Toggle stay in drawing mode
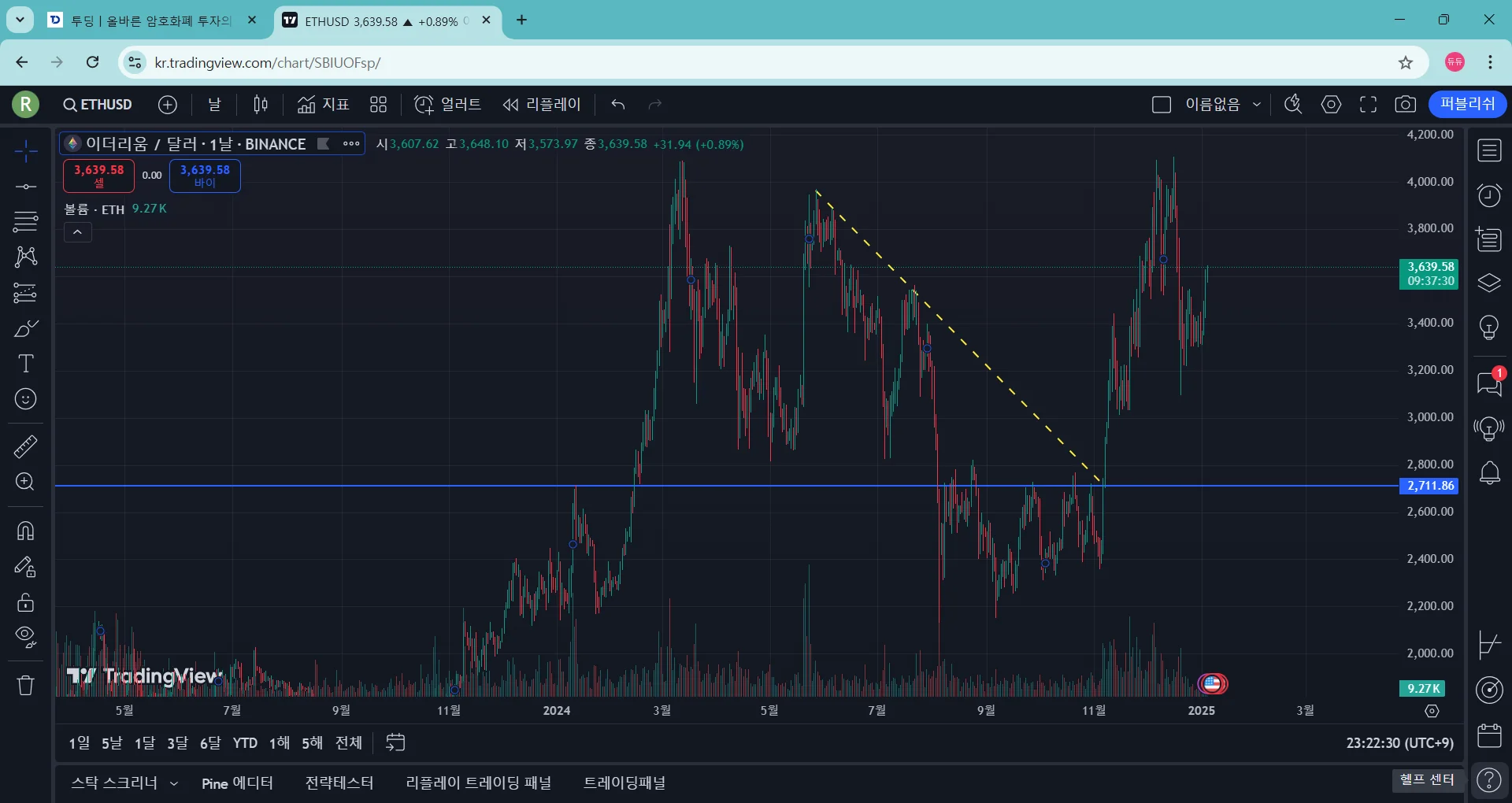The width and height of the screenshot is (1512, 803). point(25,567)
